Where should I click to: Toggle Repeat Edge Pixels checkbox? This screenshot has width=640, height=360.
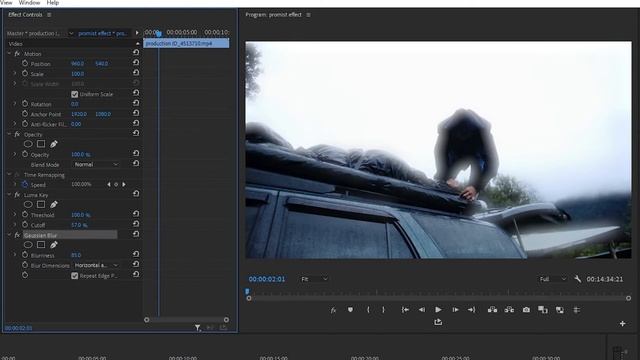point(75,276)
